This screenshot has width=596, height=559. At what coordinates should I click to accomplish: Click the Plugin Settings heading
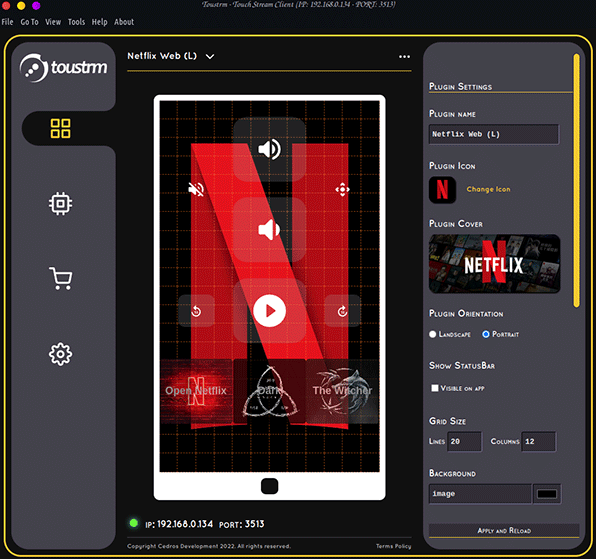460,87
